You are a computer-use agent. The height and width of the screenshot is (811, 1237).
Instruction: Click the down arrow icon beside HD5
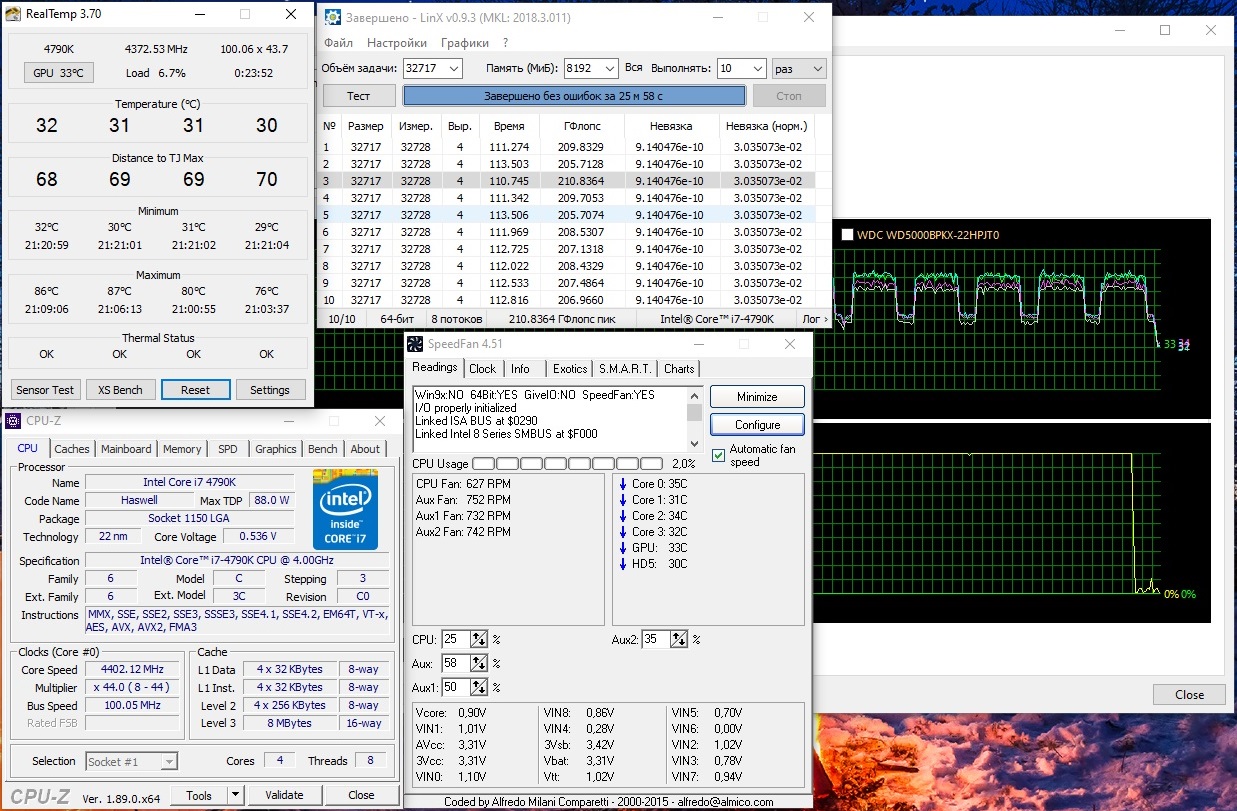pyautogui.click(x=622, y=564)
